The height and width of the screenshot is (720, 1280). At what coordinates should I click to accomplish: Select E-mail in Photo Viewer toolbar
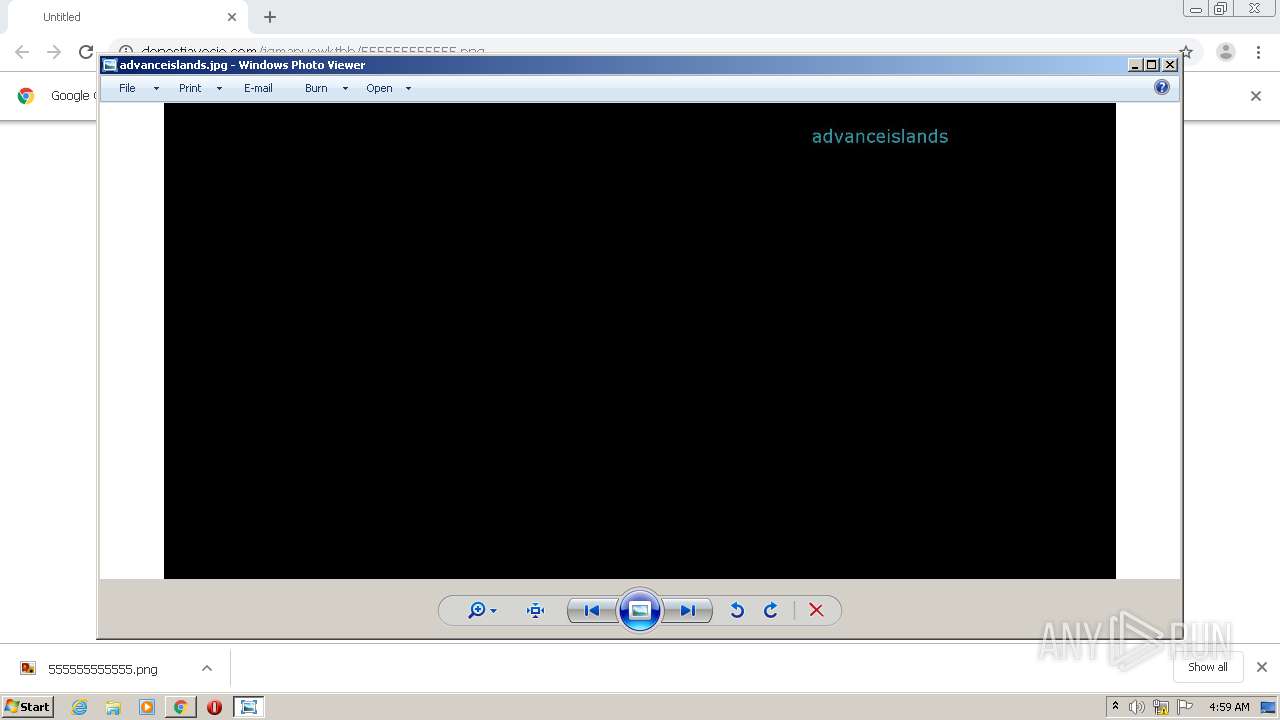(258, 88)
